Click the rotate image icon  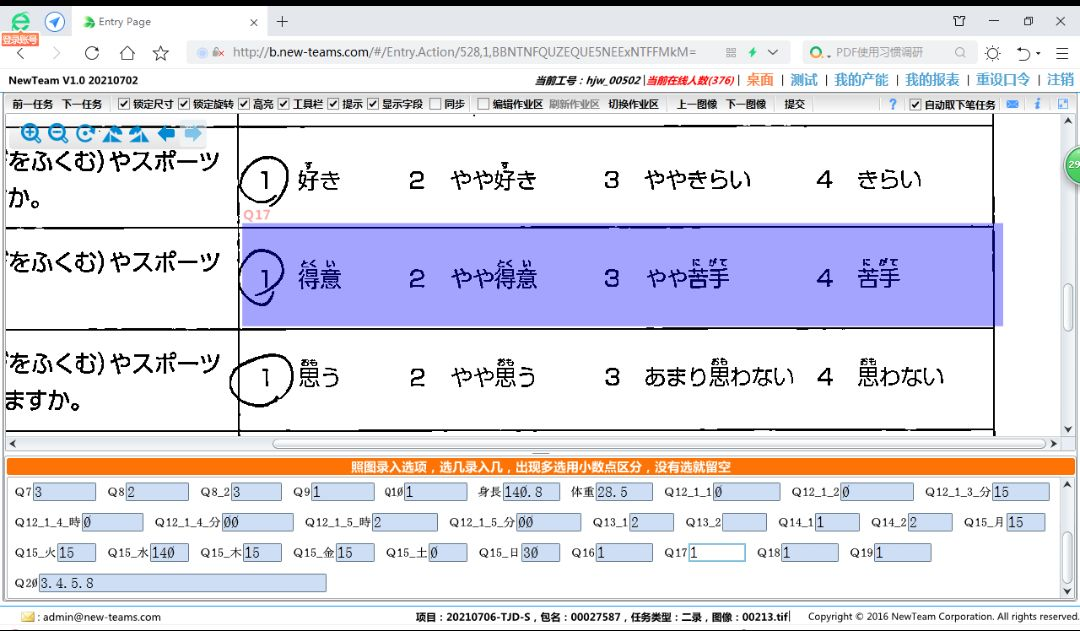85,133
